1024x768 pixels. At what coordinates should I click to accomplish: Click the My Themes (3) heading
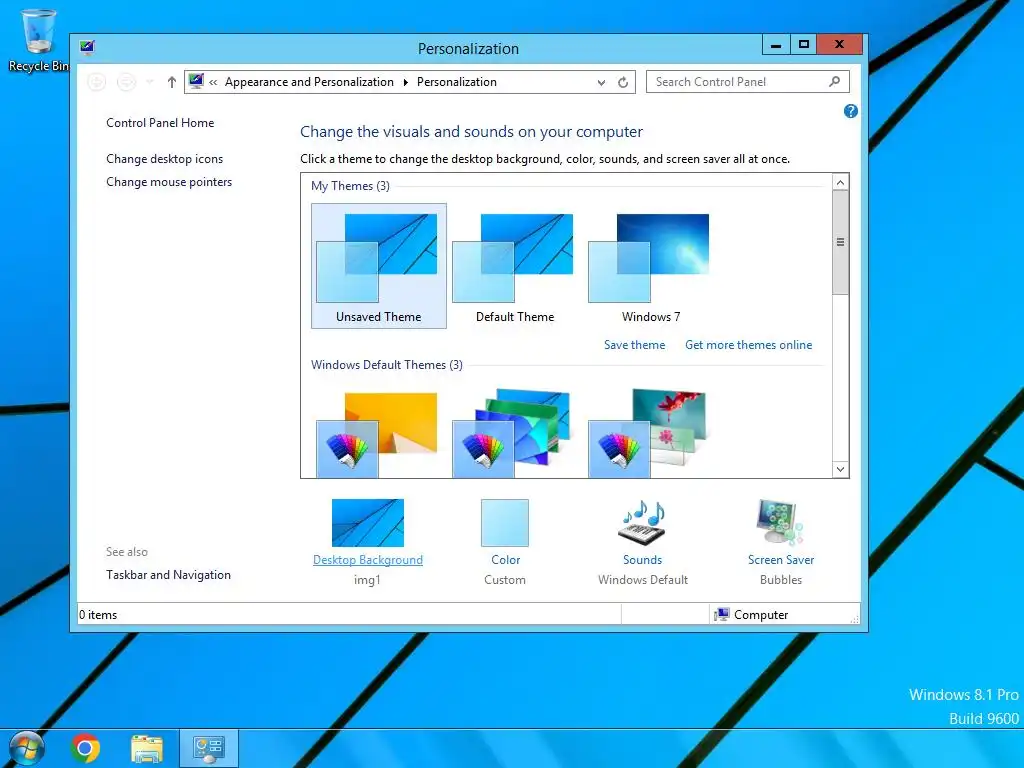[350, 186]
